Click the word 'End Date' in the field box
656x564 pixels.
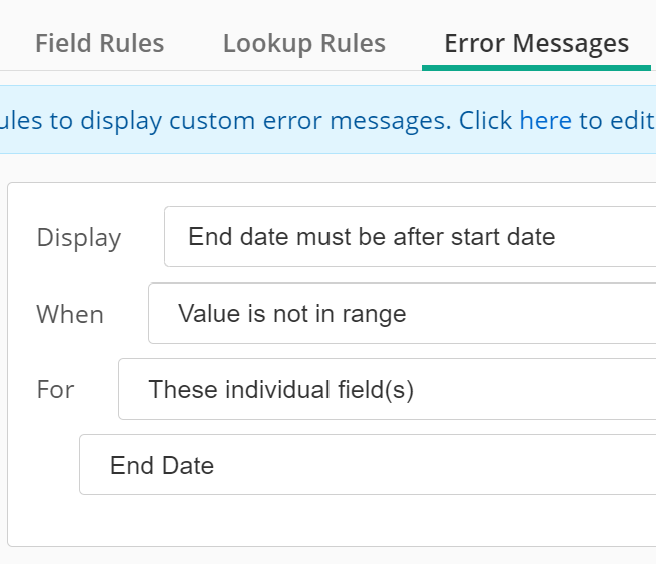point(162,466)
